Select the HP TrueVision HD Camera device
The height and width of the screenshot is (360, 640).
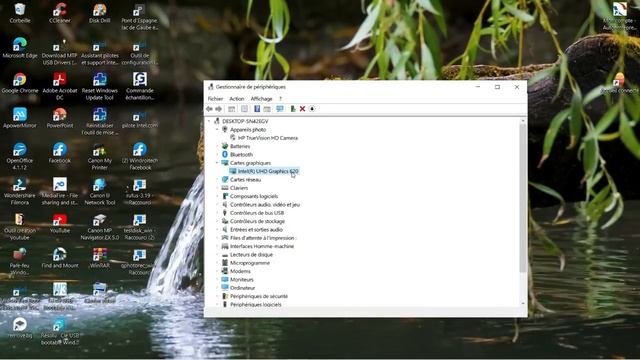point(264,138)
